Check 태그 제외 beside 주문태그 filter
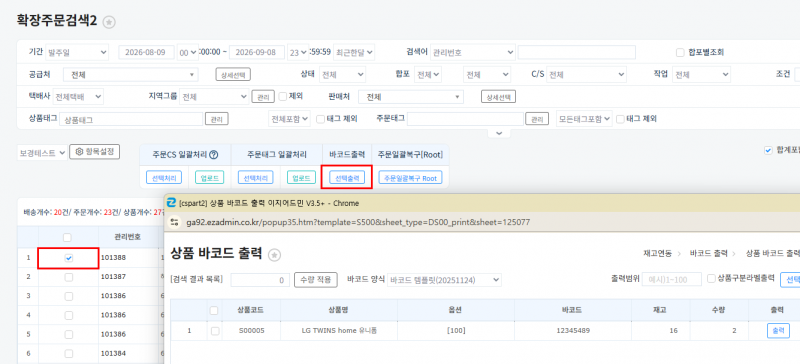The width and height of the screenshot is (800, 364). tap(620, 119)
